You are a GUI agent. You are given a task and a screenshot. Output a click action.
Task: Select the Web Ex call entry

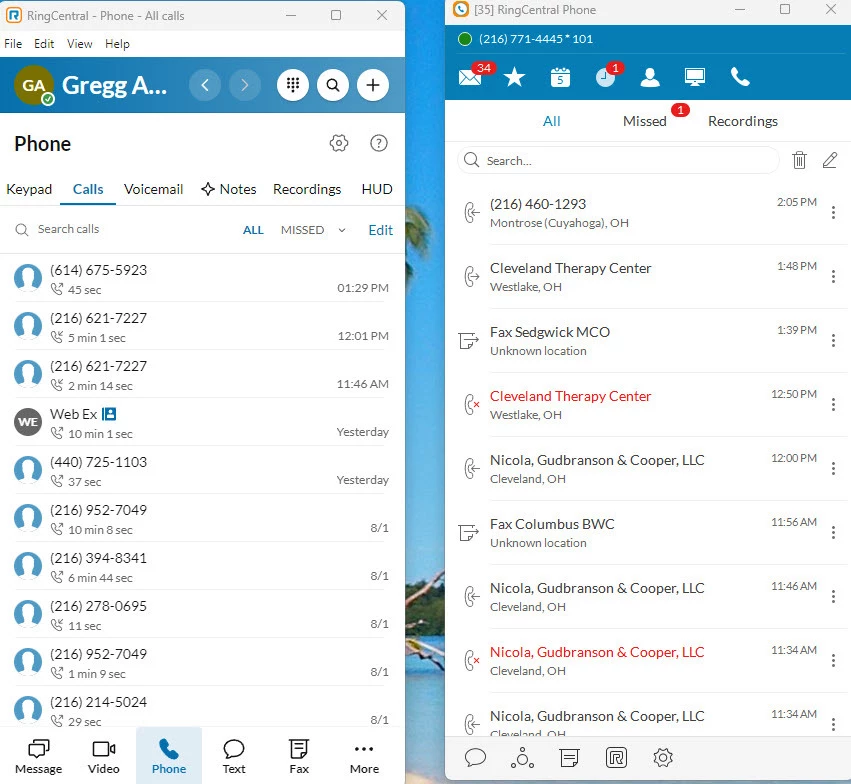pyautogui.click(x=202, y=423)
